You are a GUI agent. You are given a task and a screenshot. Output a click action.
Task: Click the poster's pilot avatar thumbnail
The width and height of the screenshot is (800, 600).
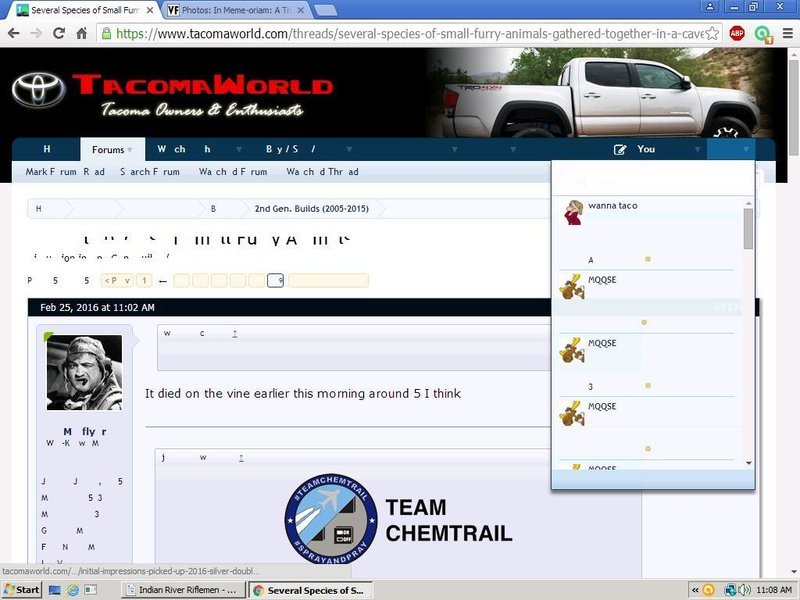pyautogui.click(x=85, y=372)
